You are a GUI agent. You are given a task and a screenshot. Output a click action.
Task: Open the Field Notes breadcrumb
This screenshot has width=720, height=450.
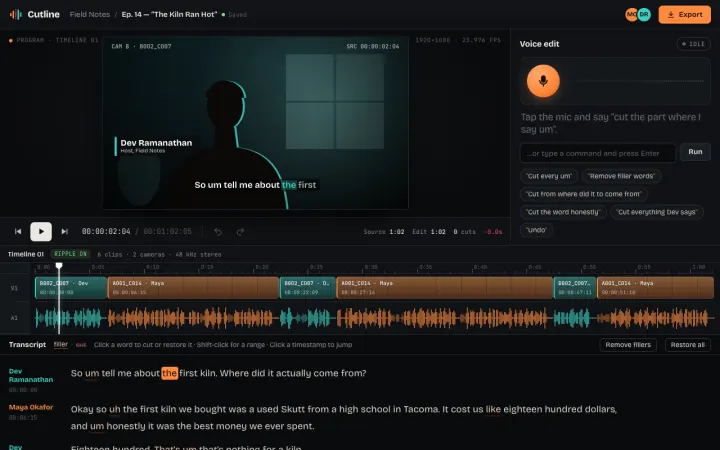(x=90, y=15)
